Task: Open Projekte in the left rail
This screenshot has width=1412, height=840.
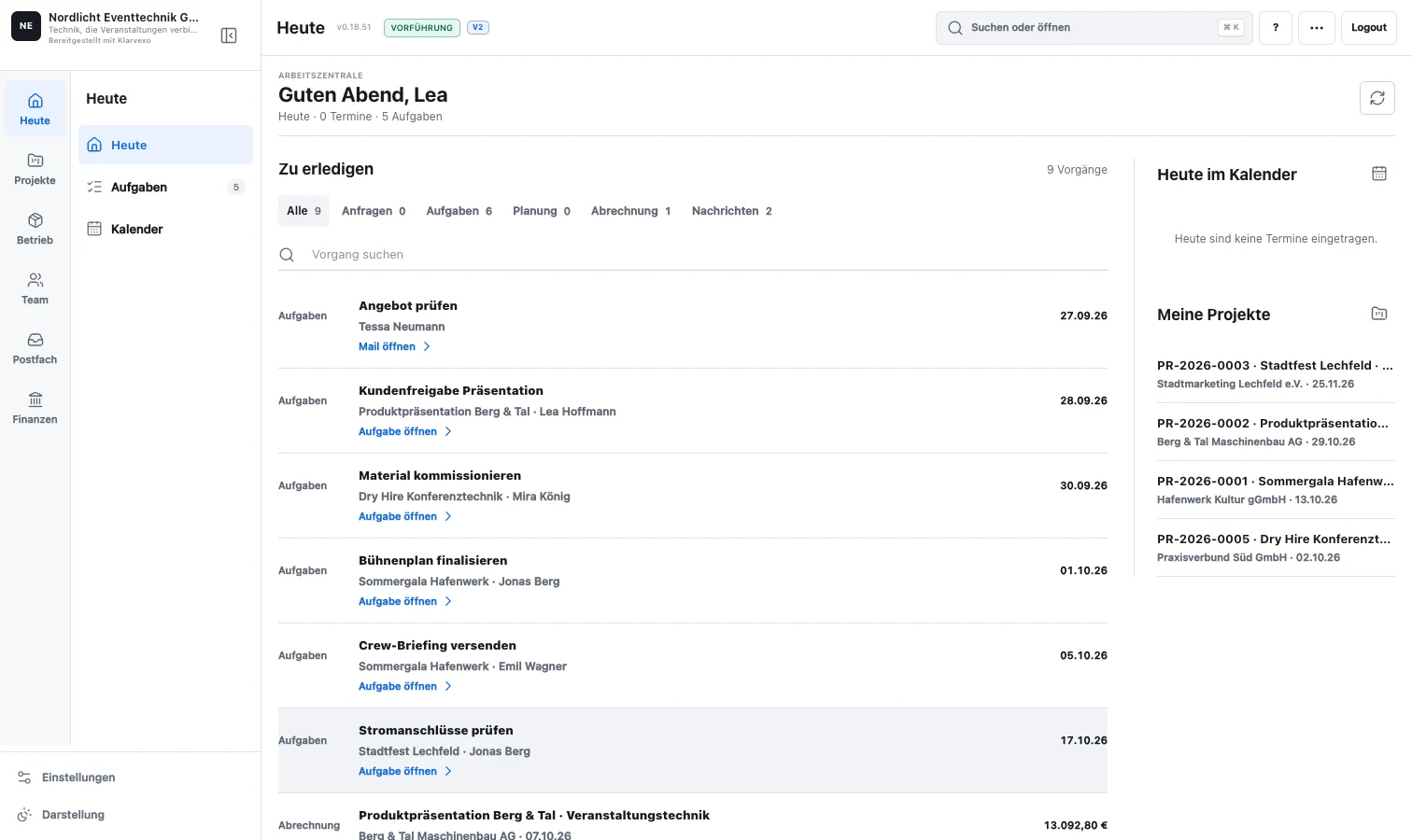Action: pos(35,169)
